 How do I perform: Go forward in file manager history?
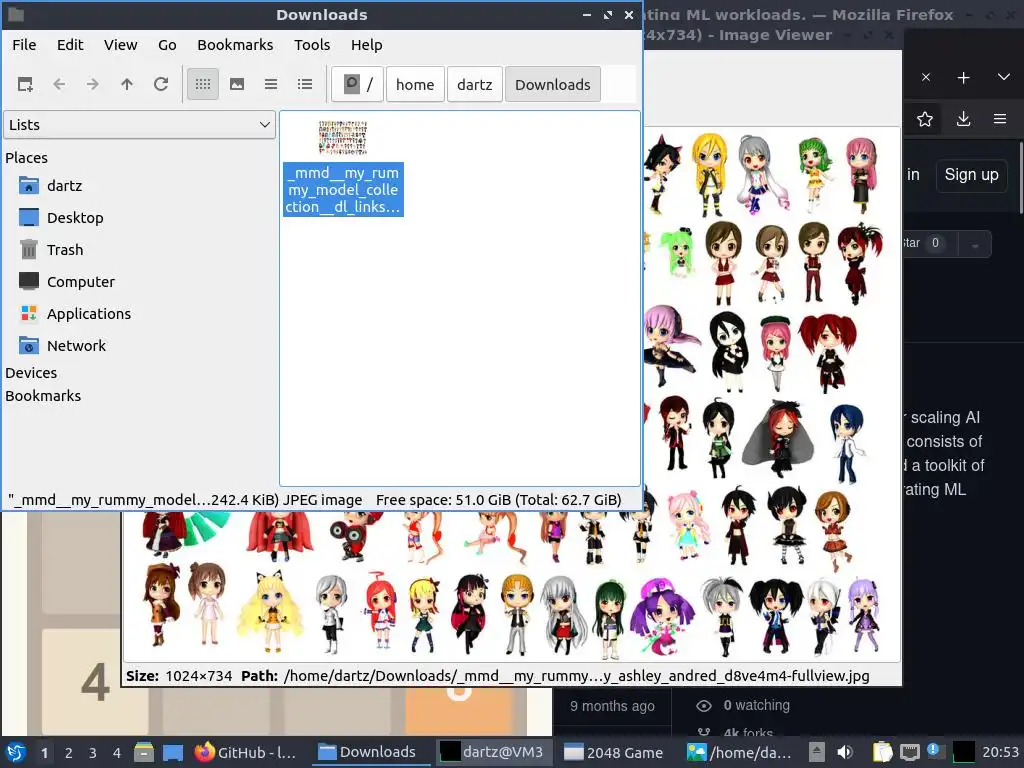93,84
